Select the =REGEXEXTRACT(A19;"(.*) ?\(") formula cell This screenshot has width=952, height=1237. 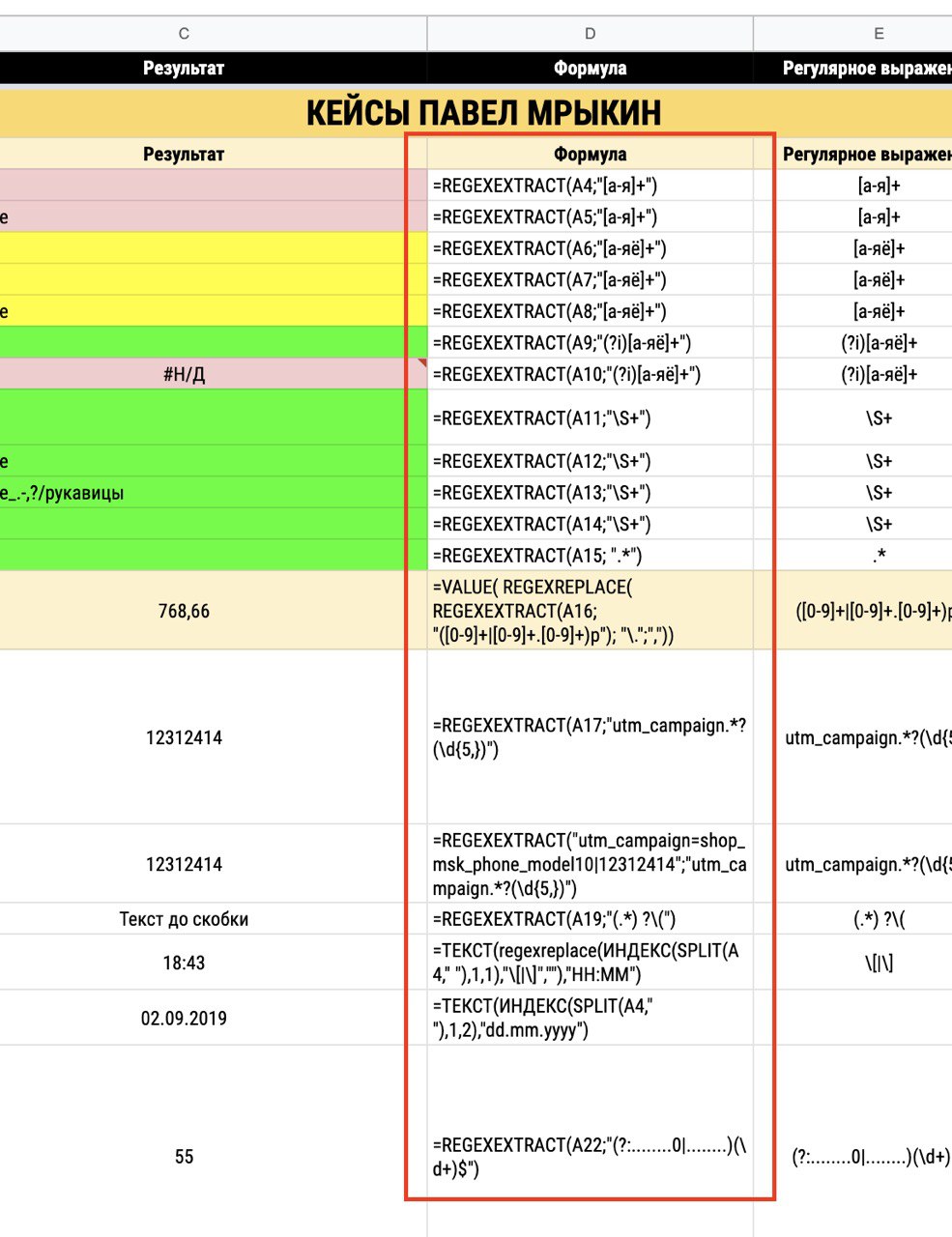click(x=590, y=919)
